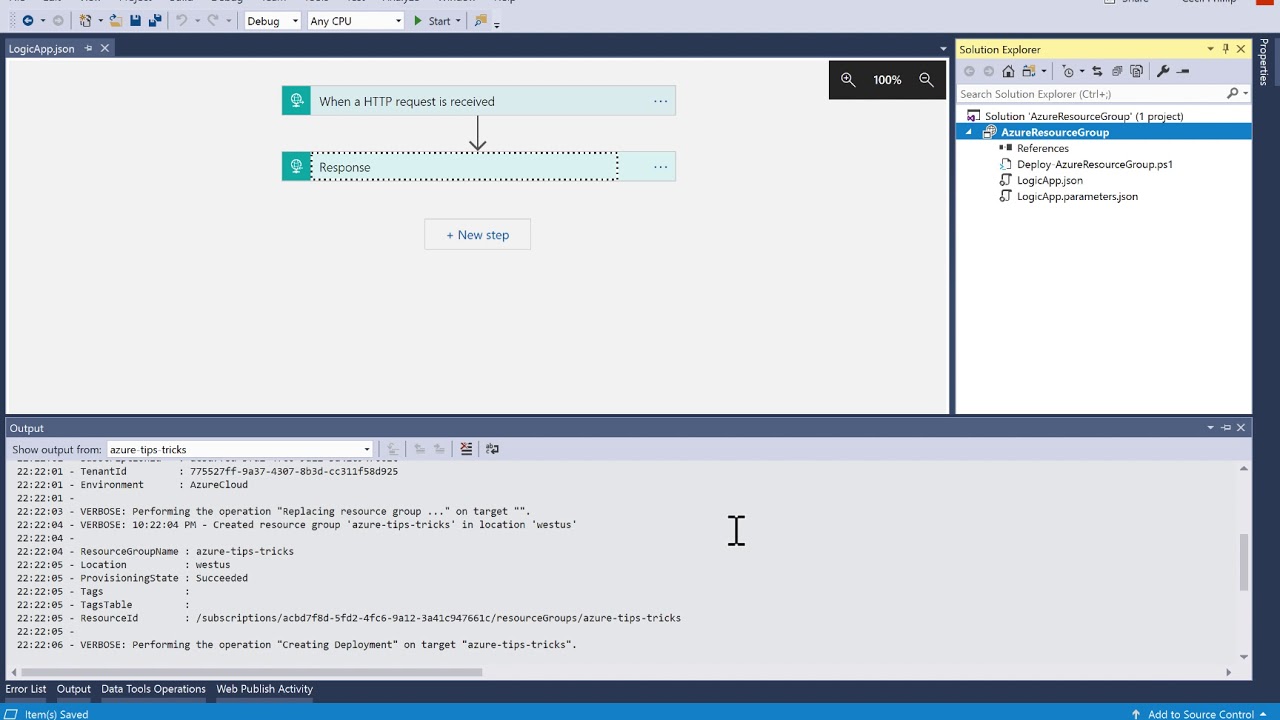
Task: Switch to the Output bottom tab
Action: tap(73, 689)
